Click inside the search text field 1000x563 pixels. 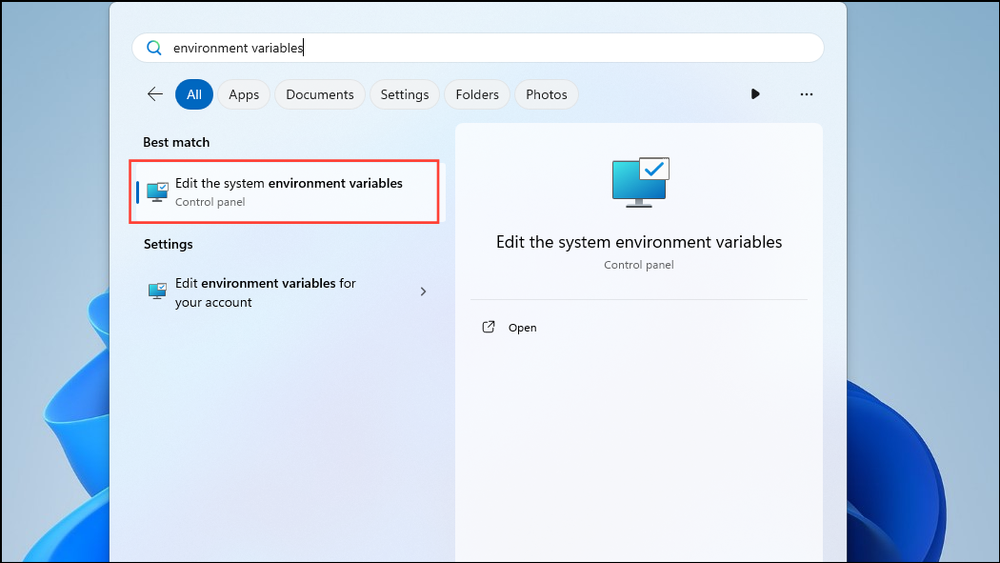pyautogui.click(x=478, y=48)
